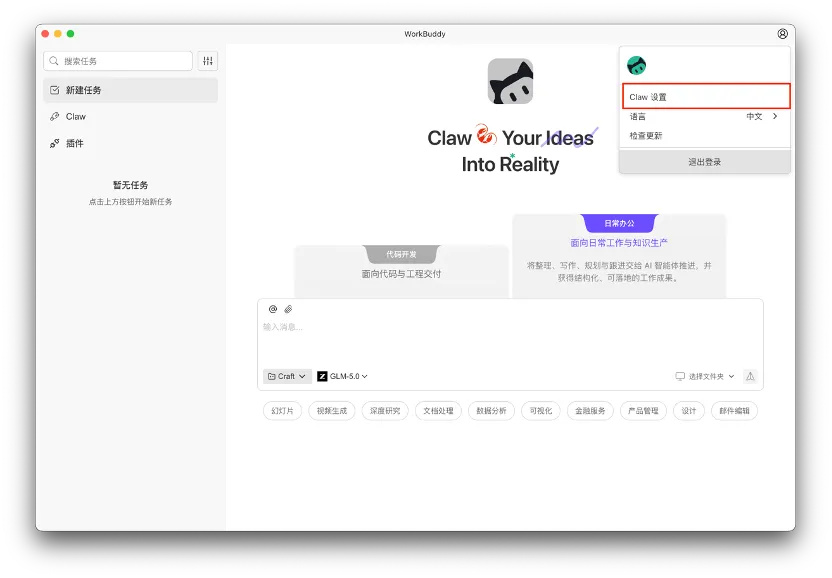The width and height of the screenshot is (832, 578).
Task: Open 插件 in the sidebar
Action: tap(131, 143)
